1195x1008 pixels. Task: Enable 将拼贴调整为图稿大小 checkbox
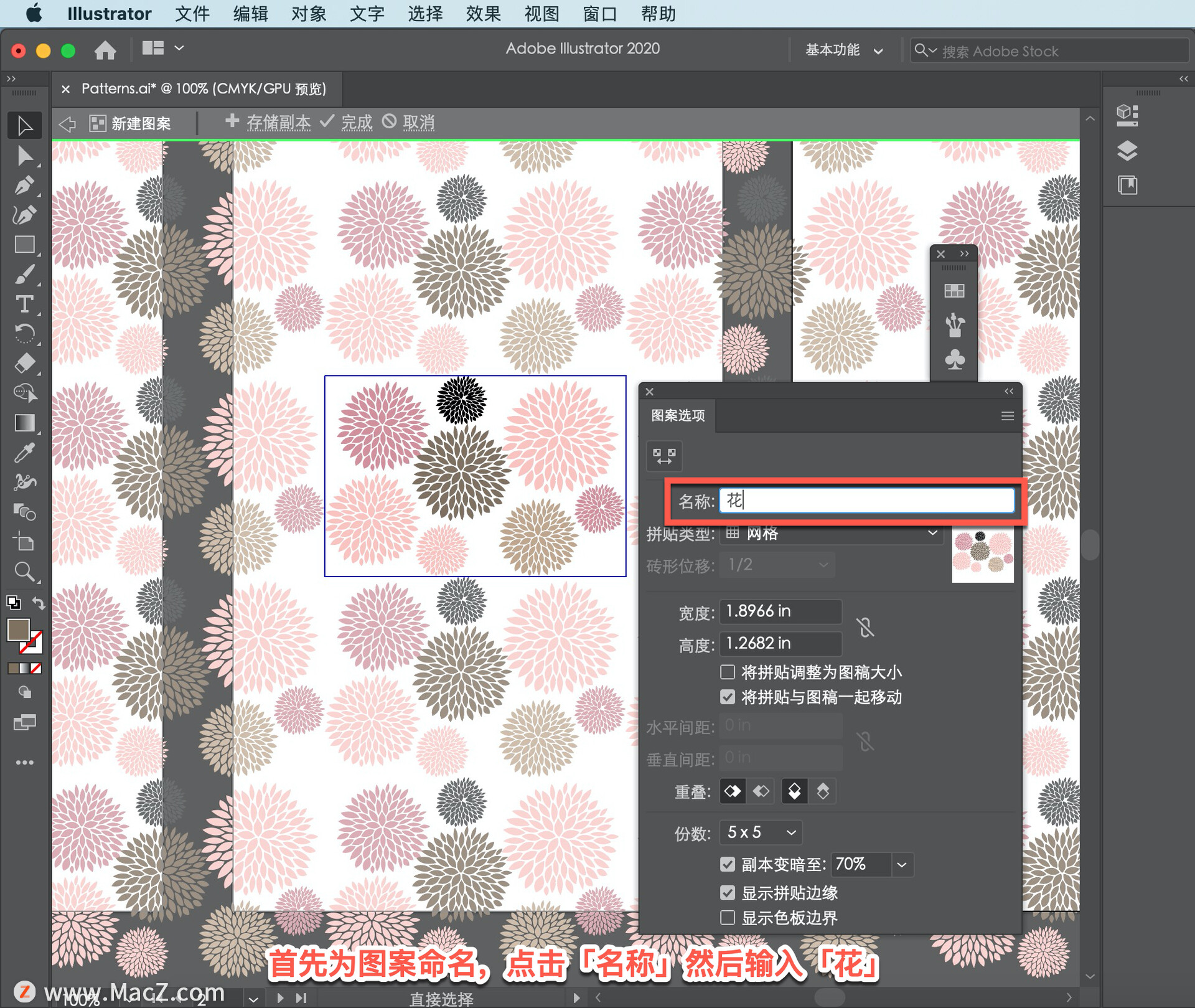click(727, 672)
